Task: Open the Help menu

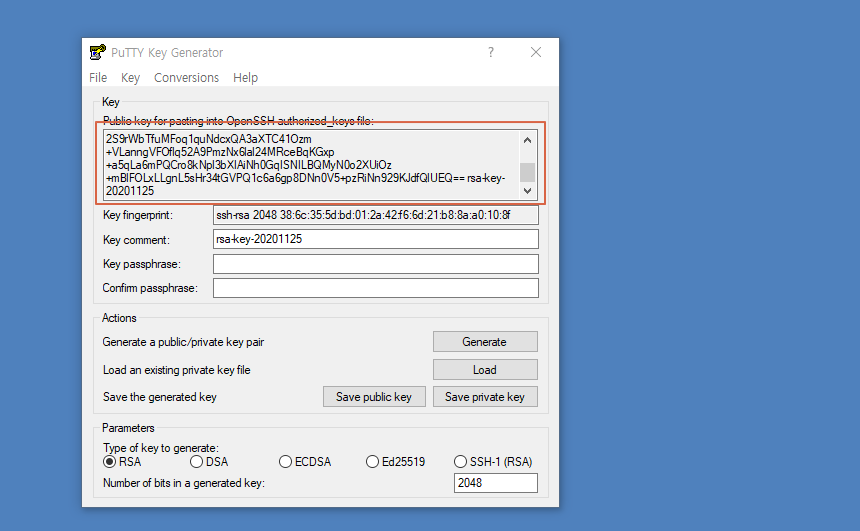Action: 245,78
